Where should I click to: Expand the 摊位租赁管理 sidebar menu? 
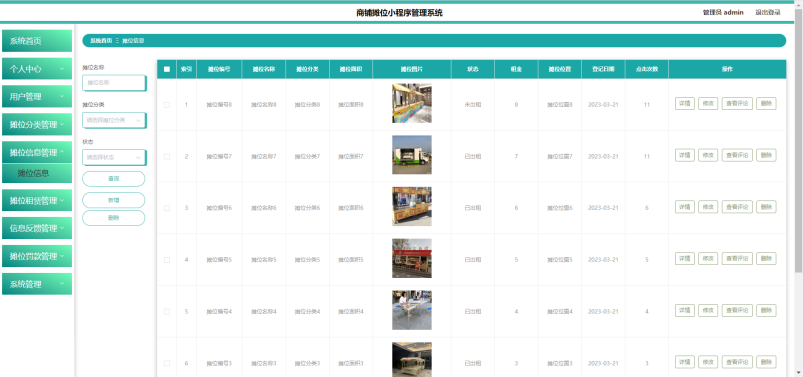[37, 200]
